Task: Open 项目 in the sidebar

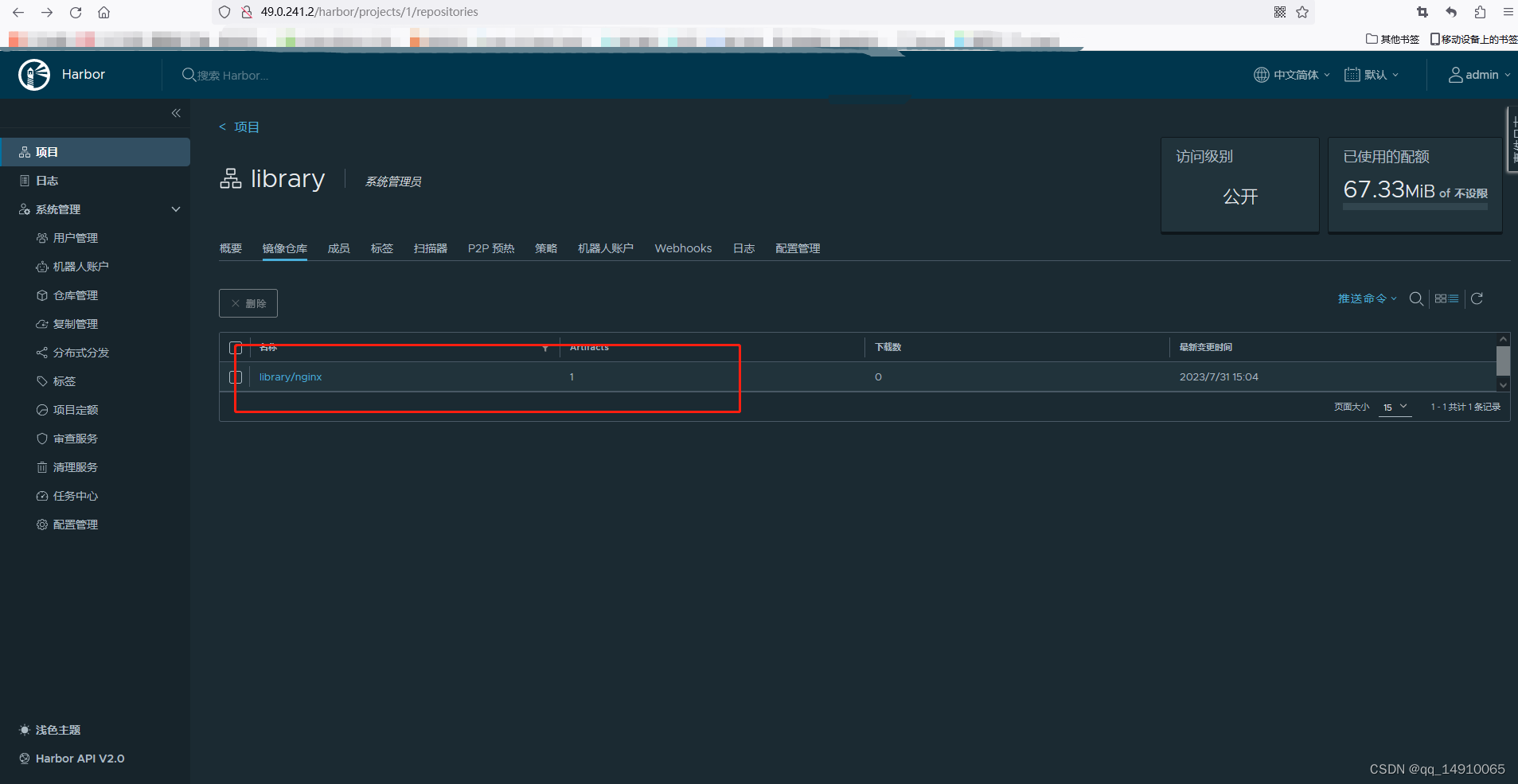Action: [95, 152]
